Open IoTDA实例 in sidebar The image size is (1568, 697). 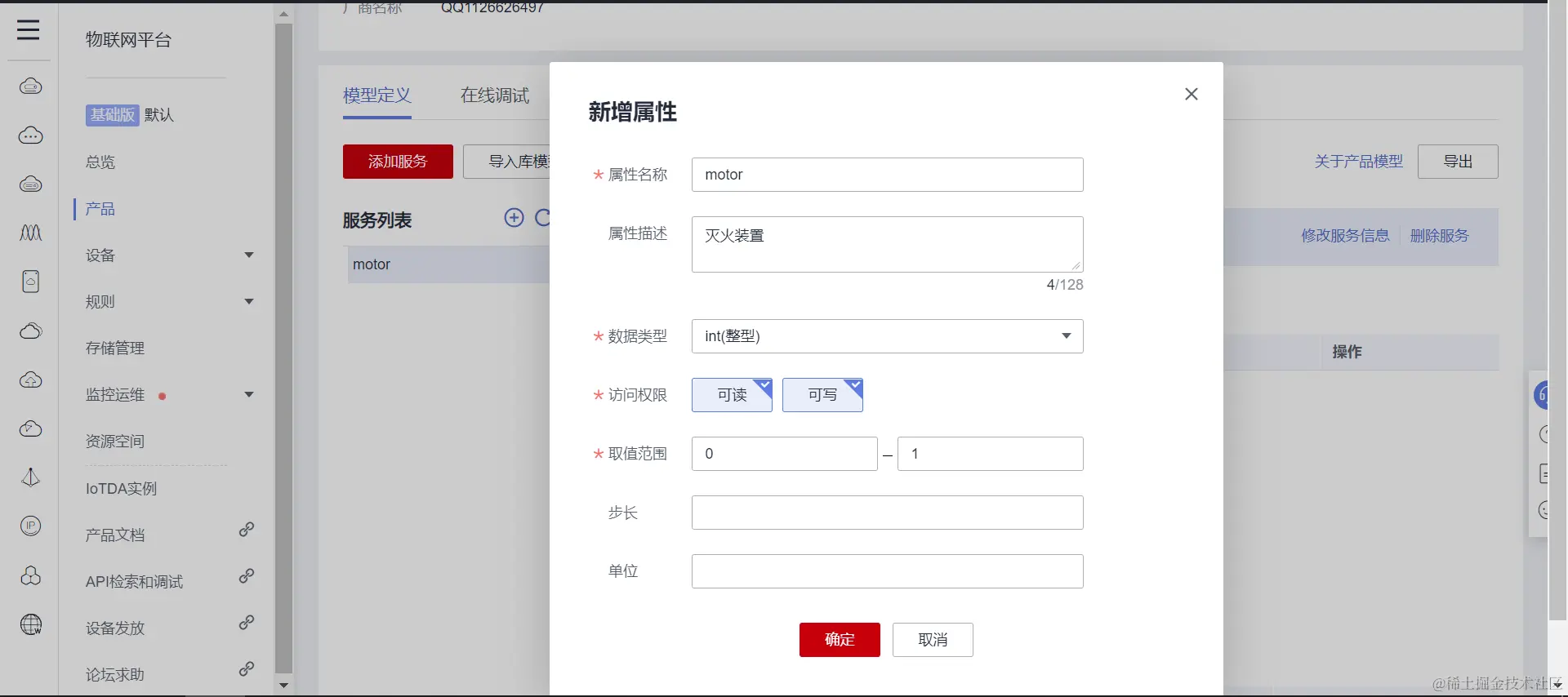pyautogui.click(x=121, y=489)
